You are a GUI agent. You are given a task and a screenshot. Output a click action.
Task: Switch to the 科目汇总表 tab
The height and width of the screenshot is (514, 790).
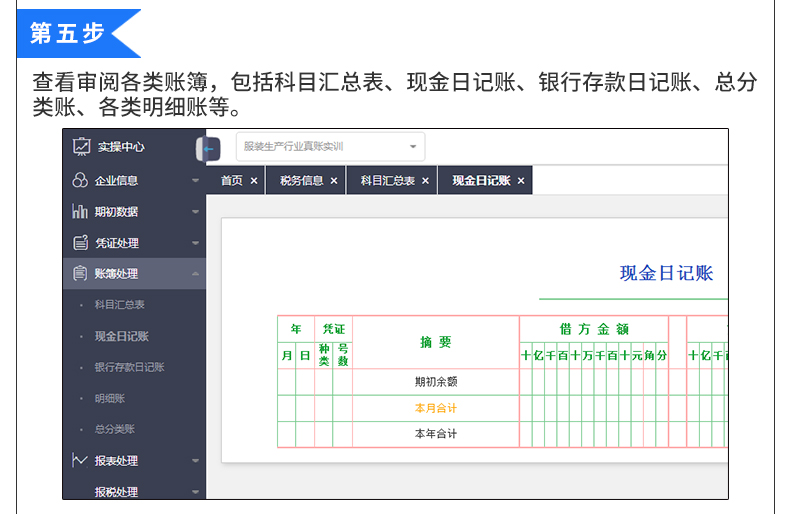(387, 180)
